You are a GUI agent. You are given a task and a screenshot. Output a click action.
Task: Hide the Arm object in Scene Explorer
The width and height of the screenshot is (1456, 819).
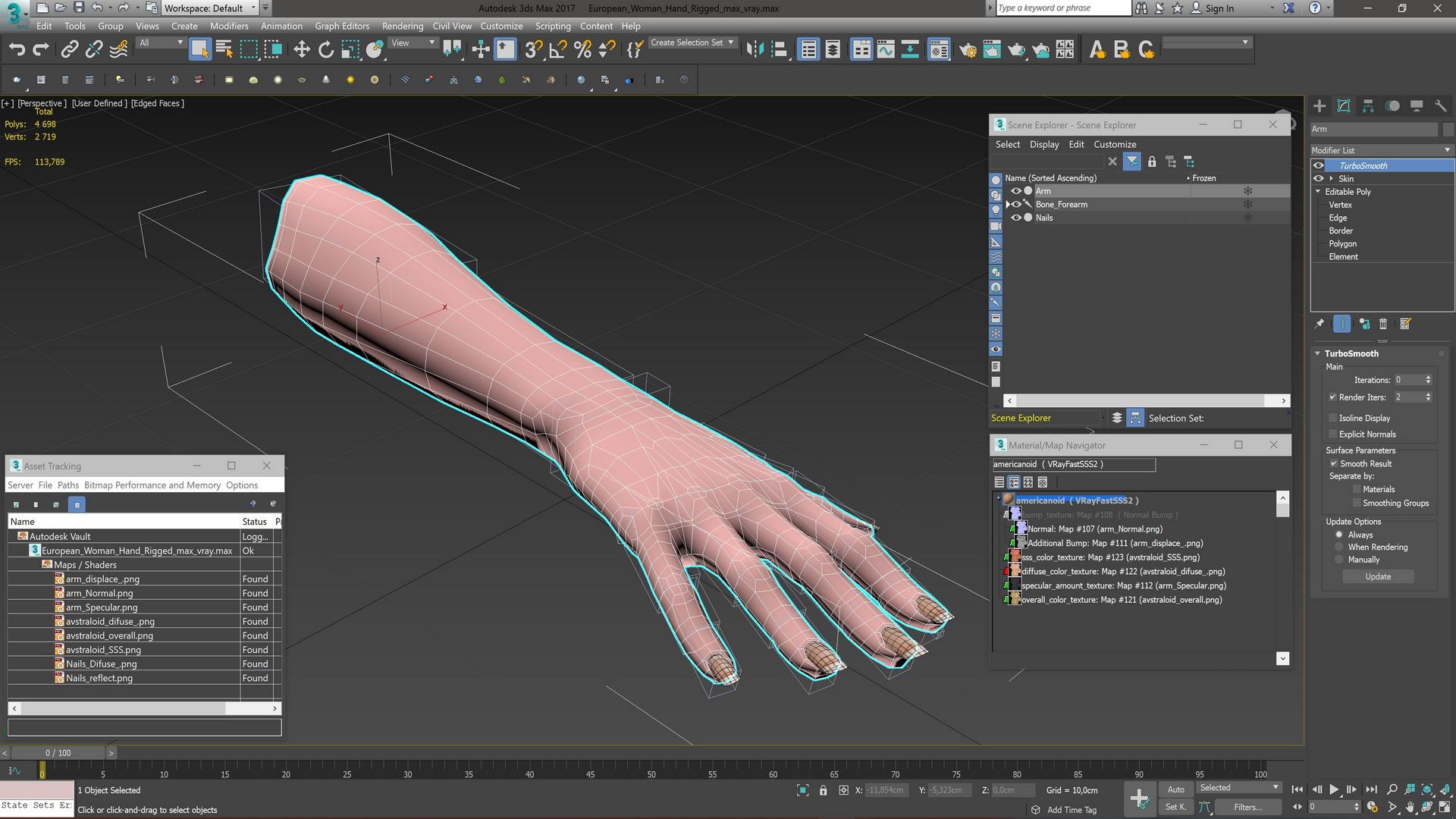point(1016,191)
